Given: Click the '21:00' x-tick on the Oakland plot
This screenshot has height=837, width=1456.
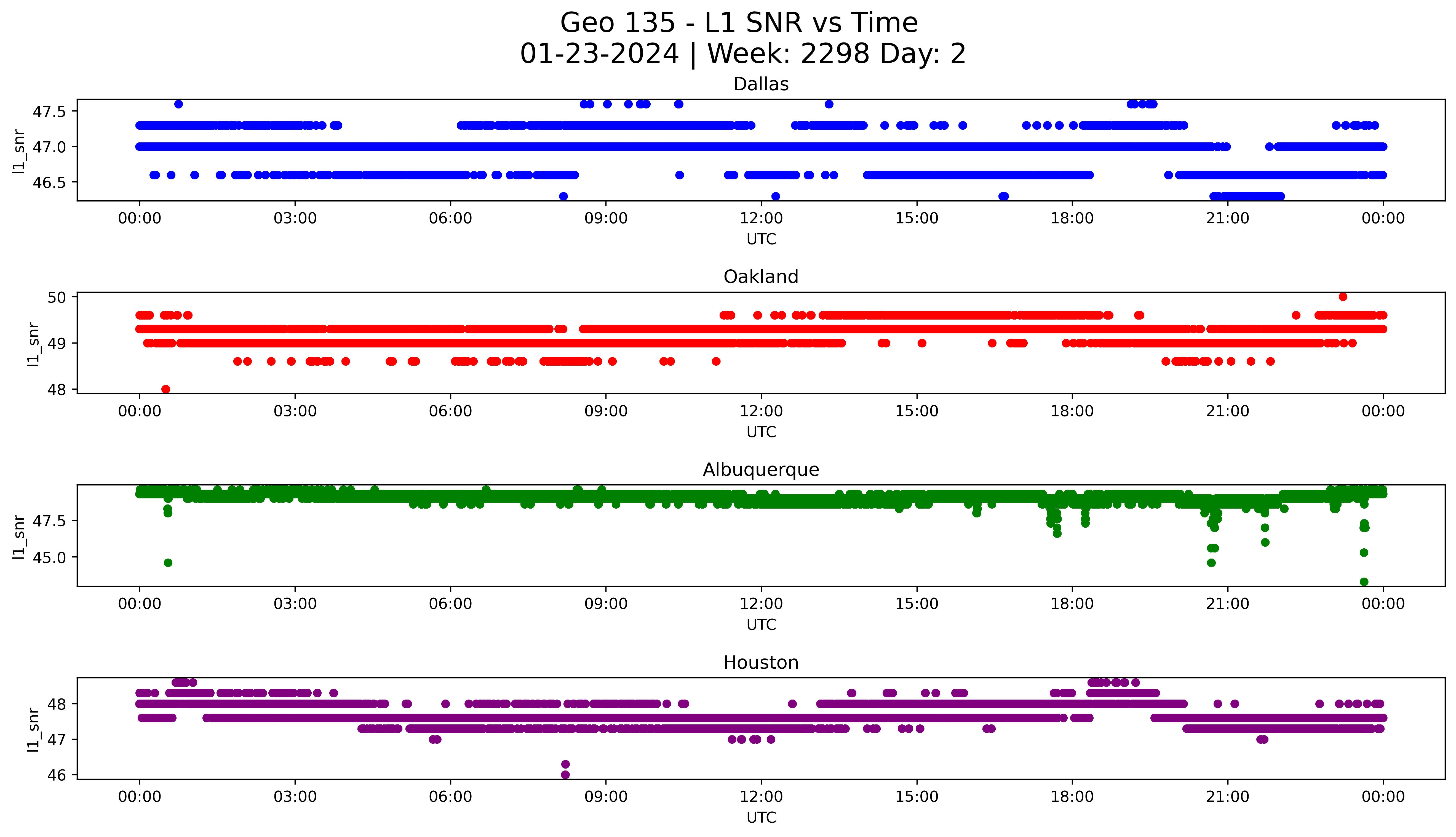Looking at the screenshot, I should 1227,411.
